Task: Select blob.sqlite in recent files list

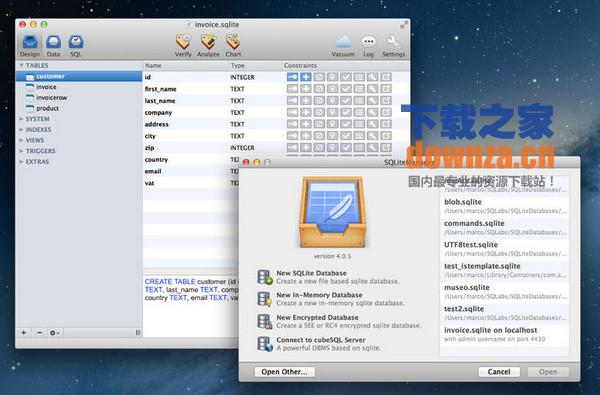Action: pos(504,206)
